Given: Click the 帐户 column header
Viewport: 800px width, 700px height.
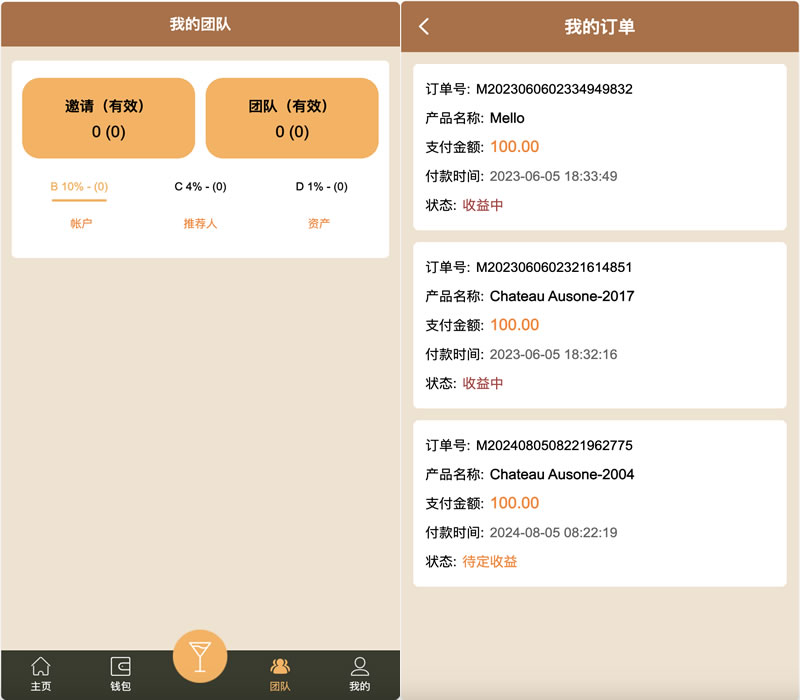Looking at the screenshot, I should 81,223.
